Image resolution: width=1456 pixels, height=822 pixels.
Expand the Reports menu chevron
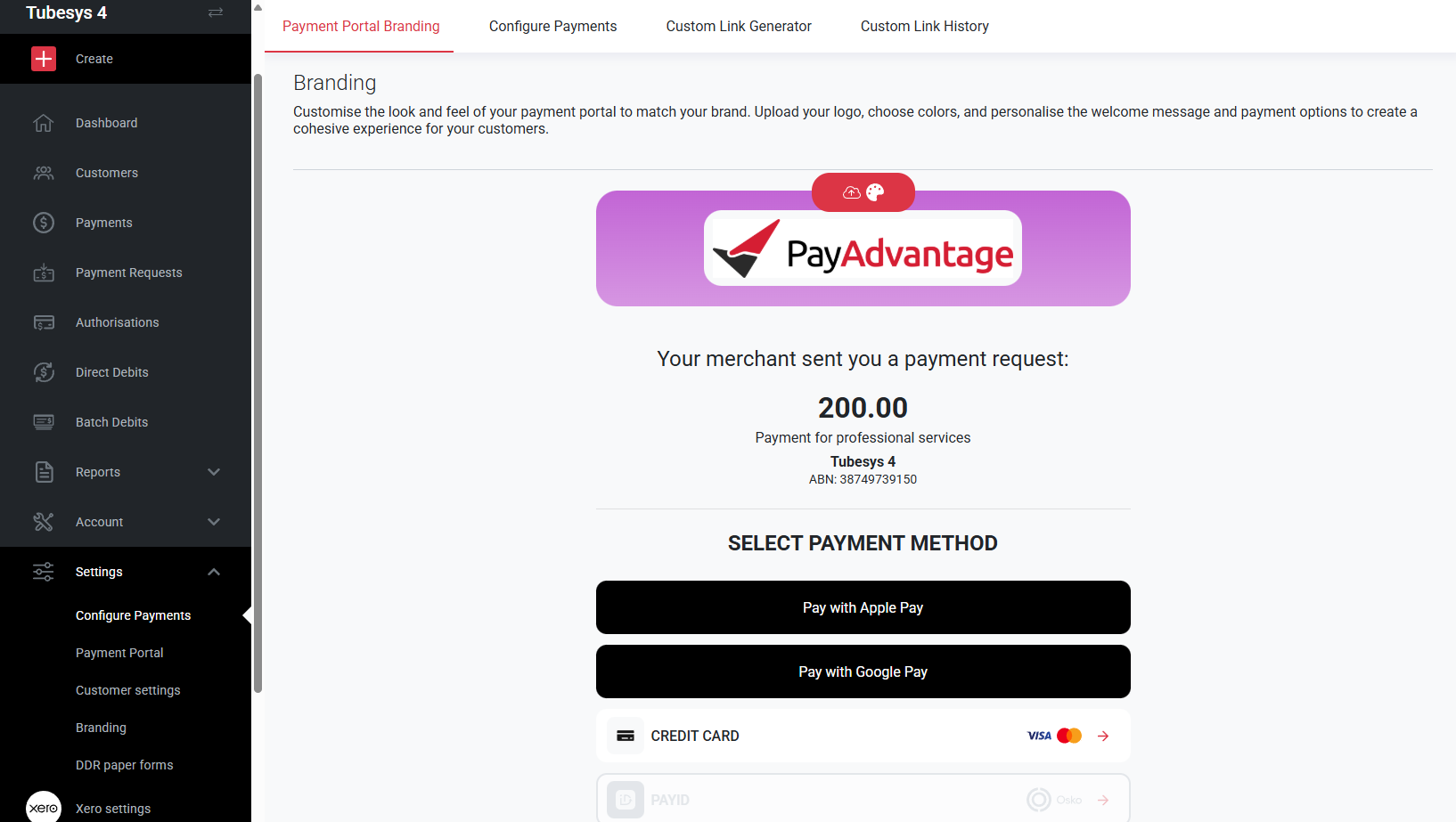tap(214, 472)
